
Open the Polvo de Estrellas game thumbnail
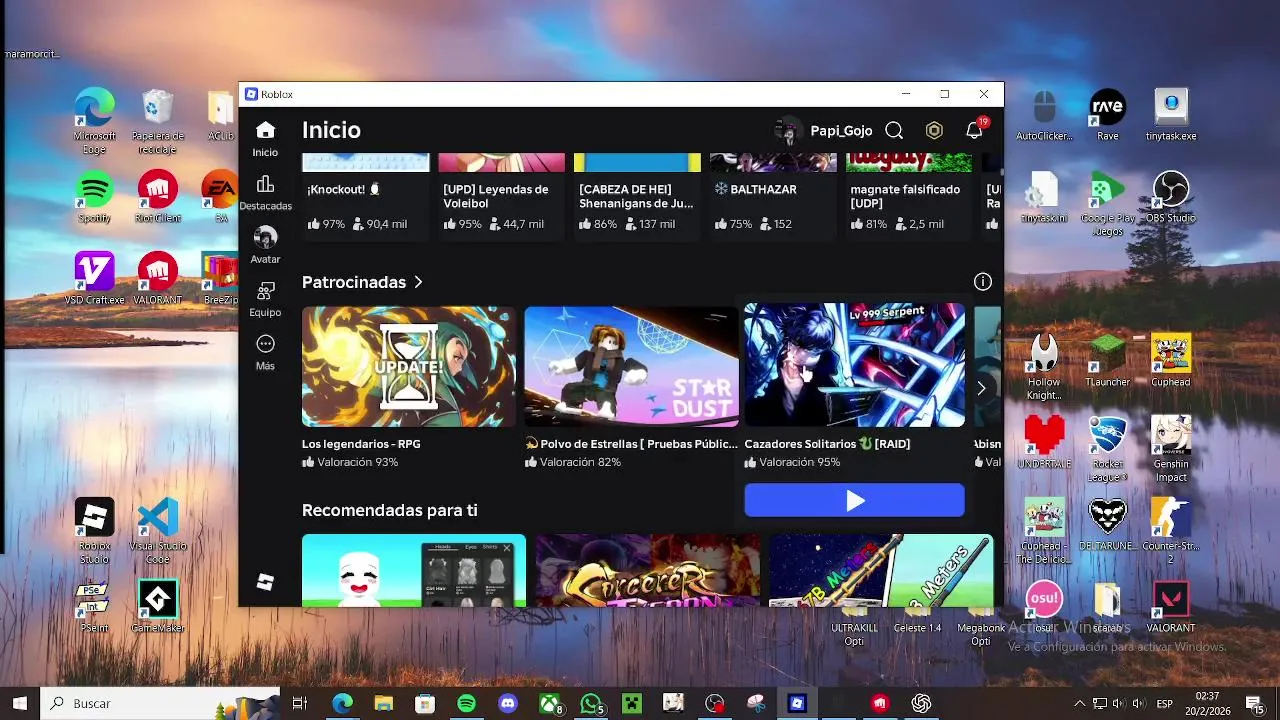[631, 367]
